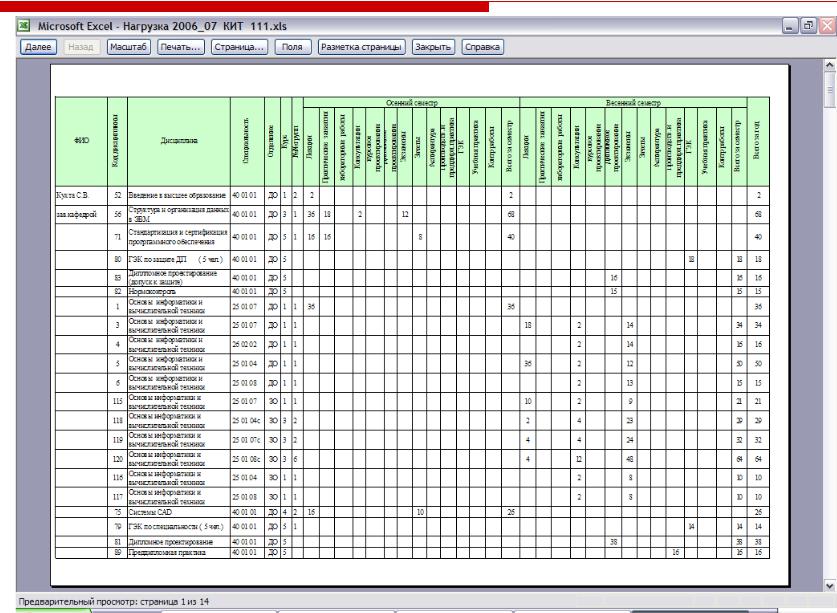
Task: Click 'Стандартизация и сертификация' discipline cell
Action: [x=179, y=237]
